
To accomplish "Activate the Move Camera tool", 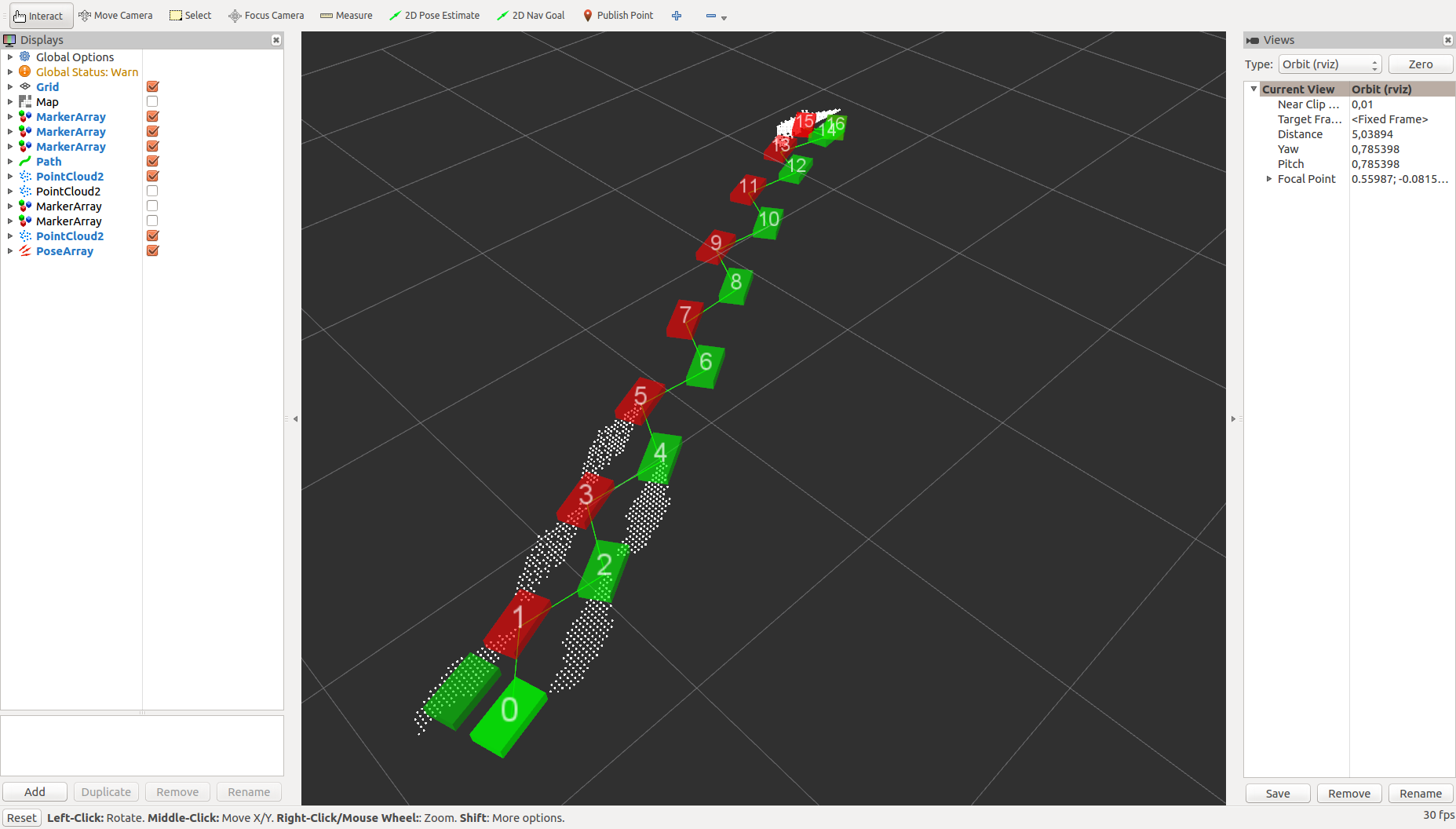I will (115, 16).
